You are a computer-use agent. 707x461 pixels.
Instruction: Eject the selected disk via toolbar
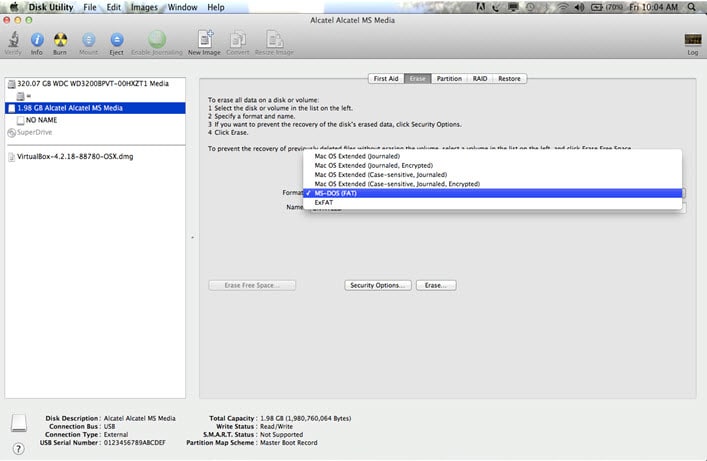116,40
